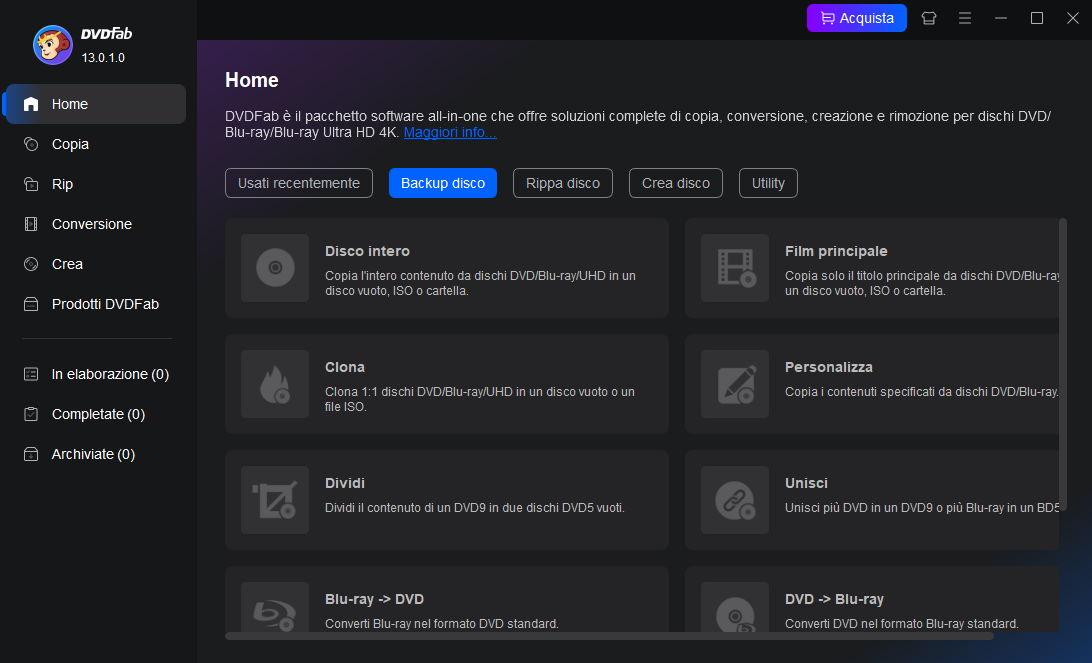Click the Archiviate archive icon
This screenshot has height=663, width=1092.
(x=31, y=454)
